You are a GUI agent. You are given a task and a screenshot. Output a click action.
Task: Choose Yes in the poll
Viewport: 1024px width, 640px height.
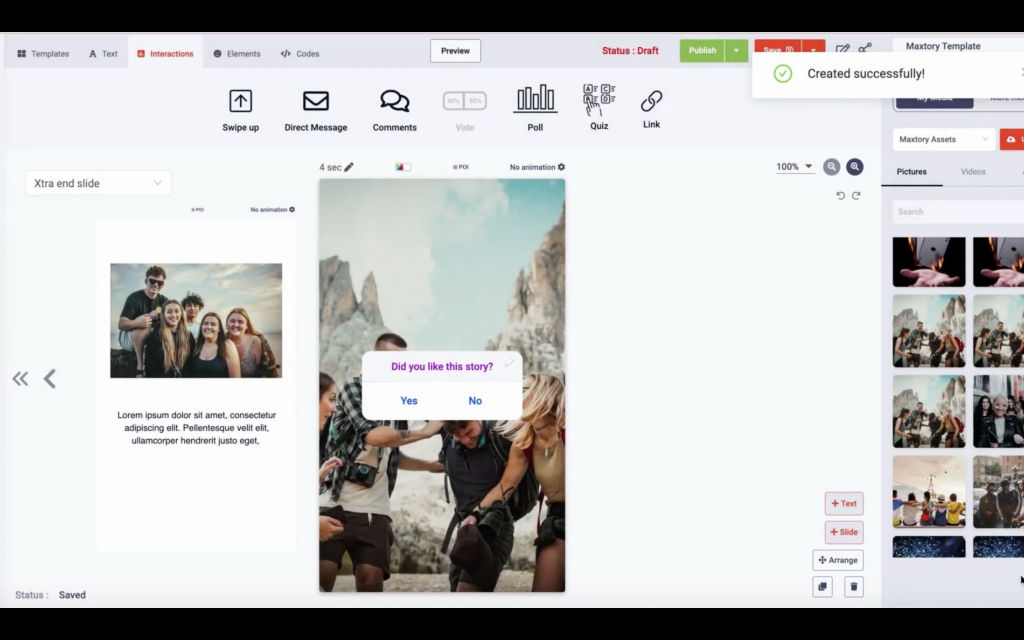(409, 401)
